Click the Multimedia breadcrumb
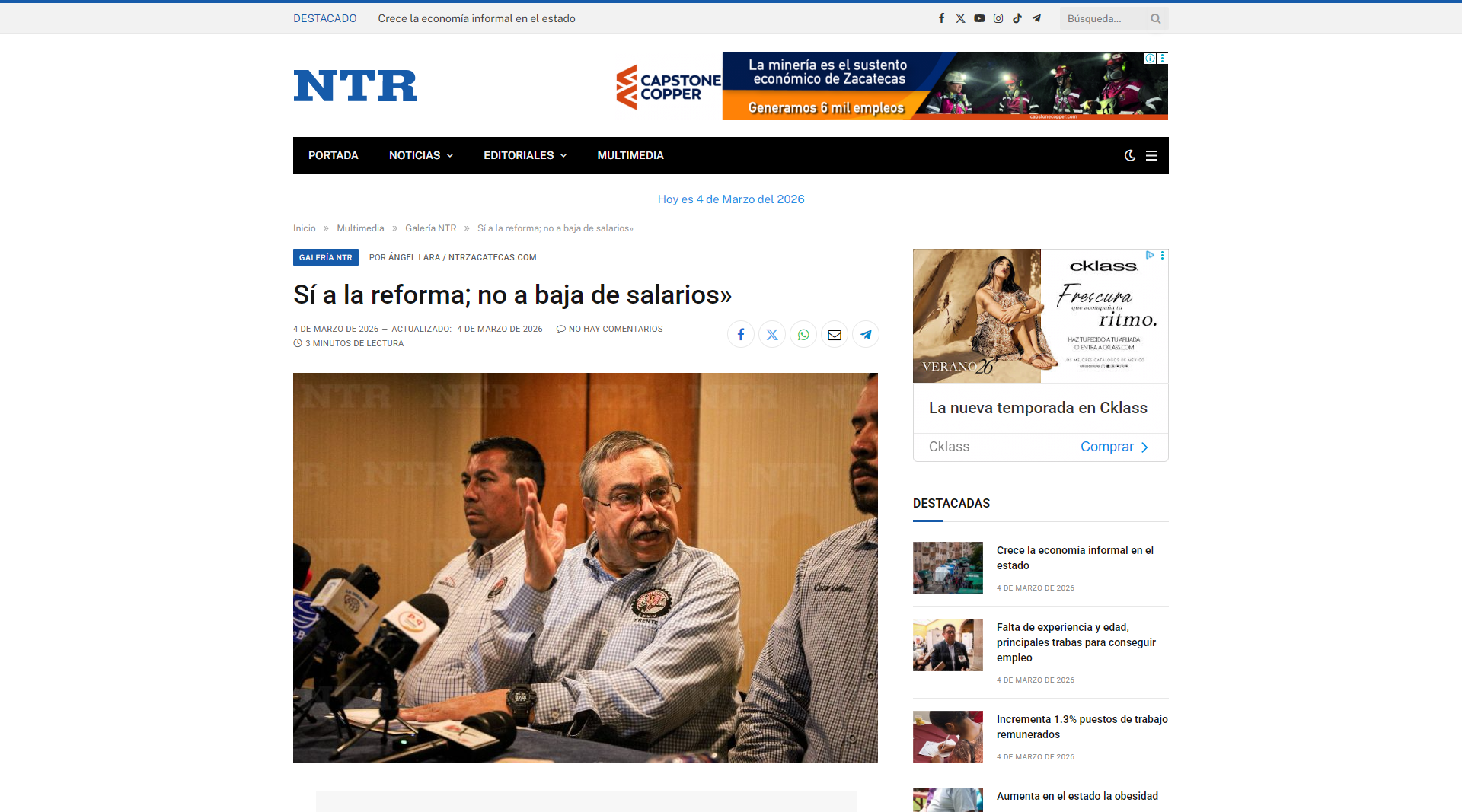Screen dimensions: 1462x812 pos(360,228)
